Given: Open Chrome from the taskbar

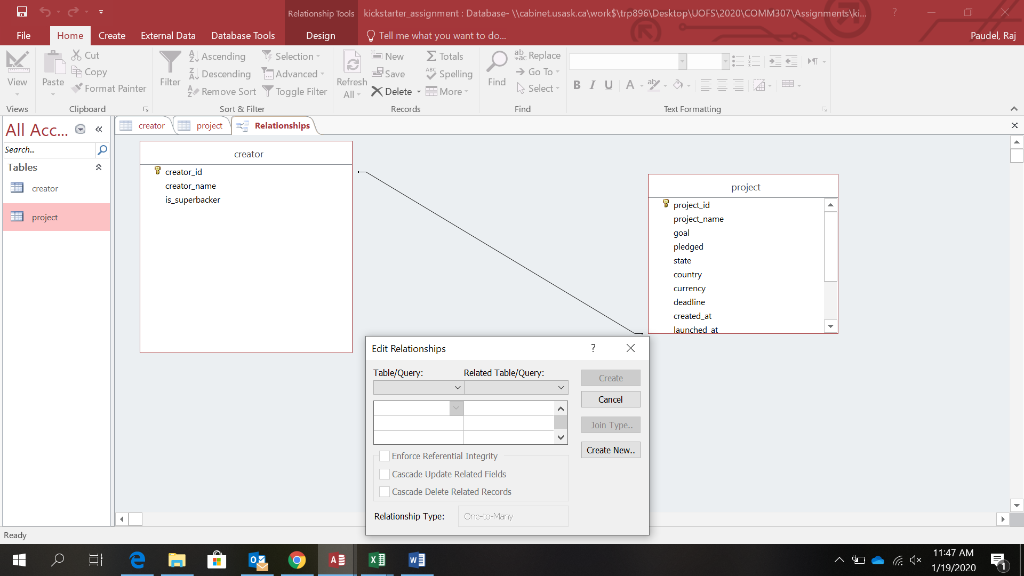Looking at the screenshot, I should (297, 560).
